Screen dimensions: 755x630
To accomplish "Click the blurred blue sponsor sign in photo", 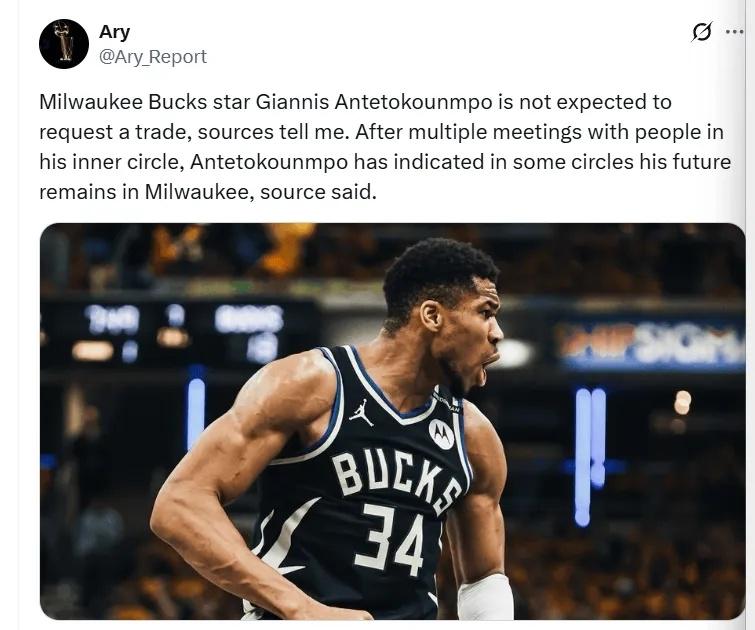I will pos(650,345).
